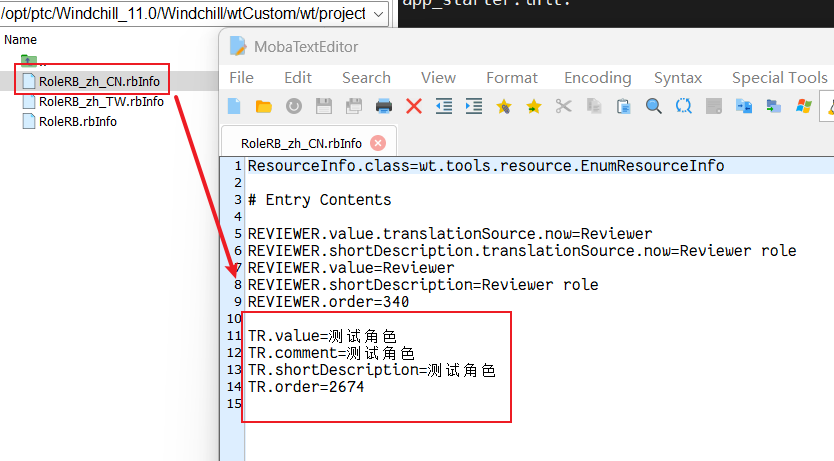
Task: Cut selection with scissors icon
Action: tap(564, 106)
